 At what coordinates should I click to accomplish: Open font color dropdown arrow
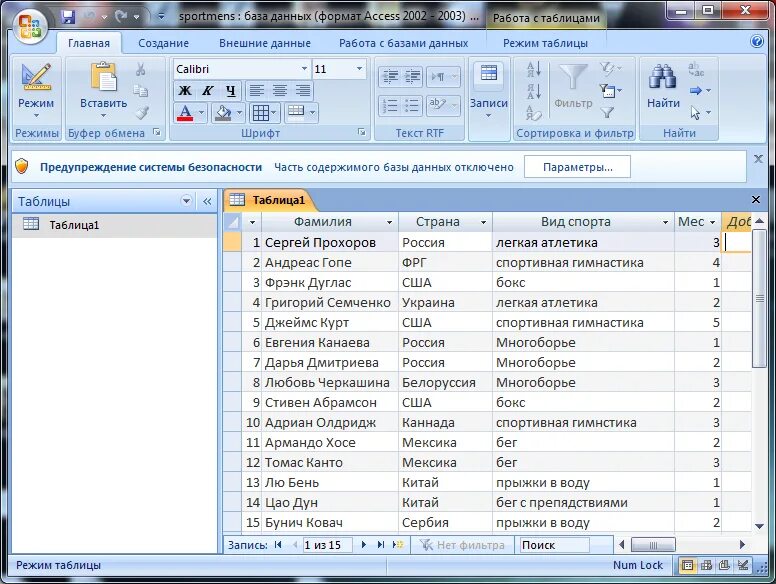tap(201, 113)
